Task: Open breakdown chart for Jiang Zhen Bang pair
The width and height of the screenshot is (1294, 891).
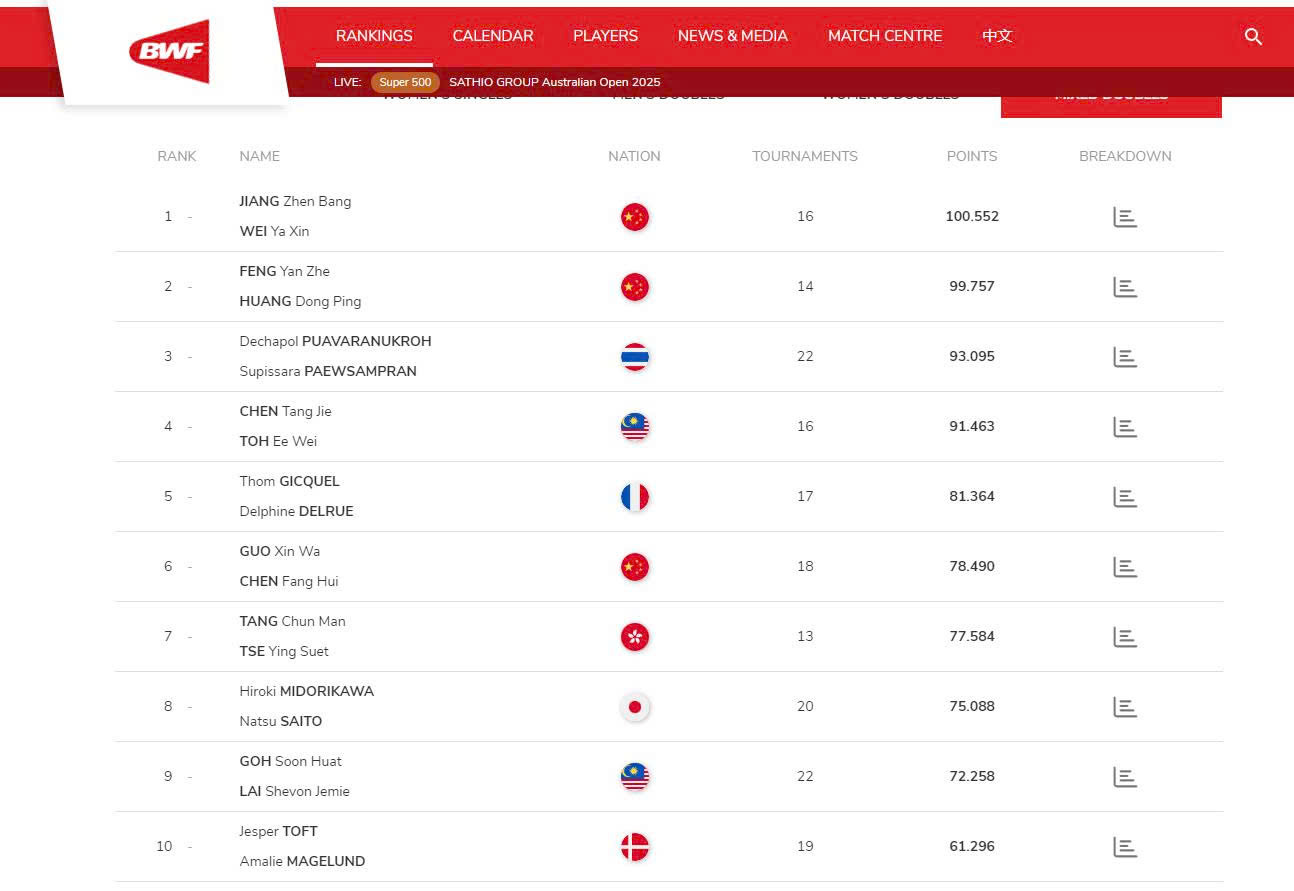Action: tap(1125, 217)
